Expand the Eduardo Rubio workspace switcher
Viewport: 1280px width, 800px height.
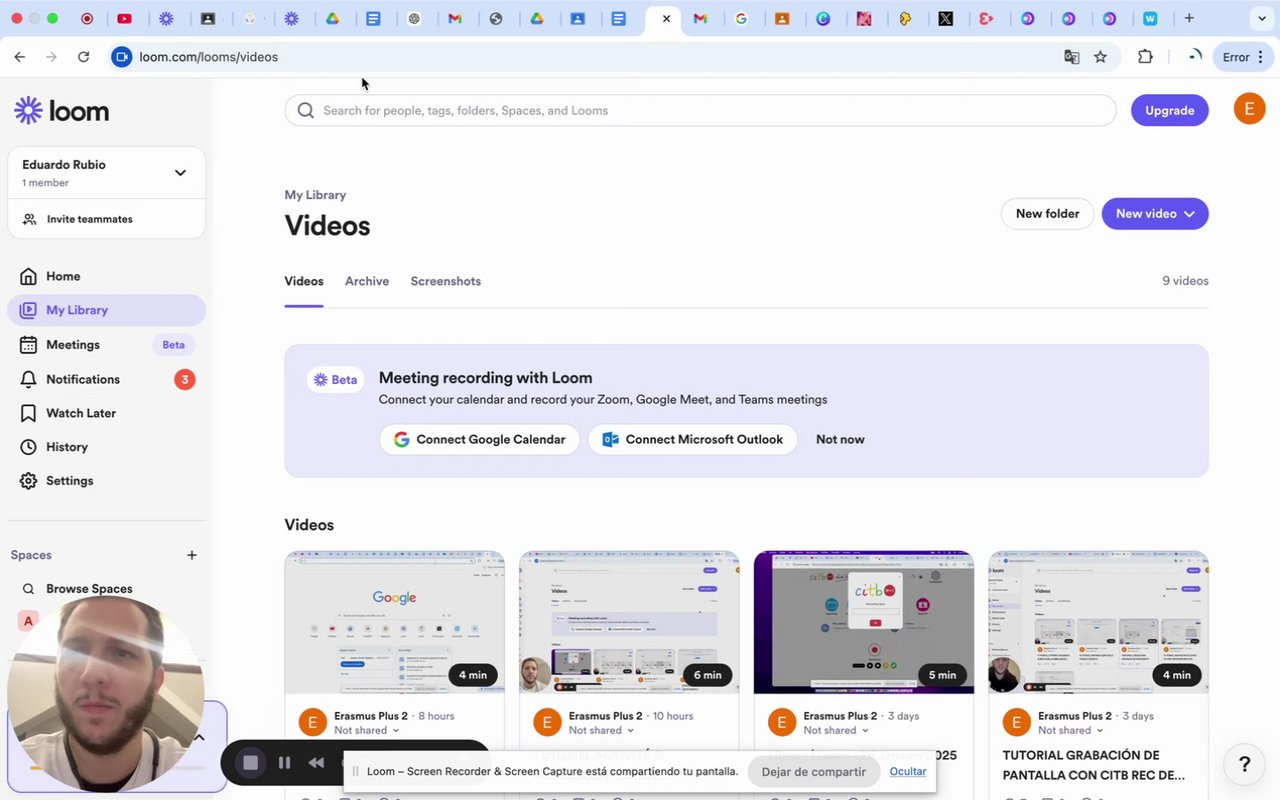click(106, 172)
